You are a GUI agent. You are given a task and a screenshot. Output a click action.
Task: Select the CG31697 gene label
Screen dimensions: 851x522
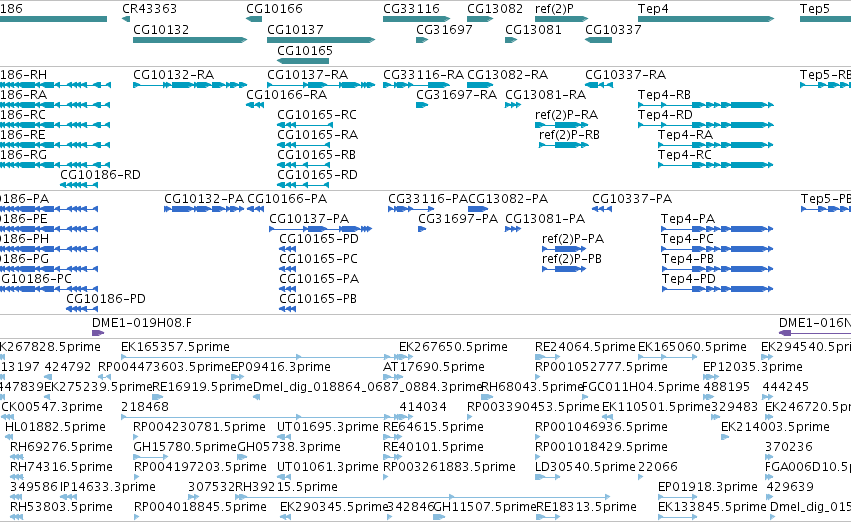(x=444, y=29)
